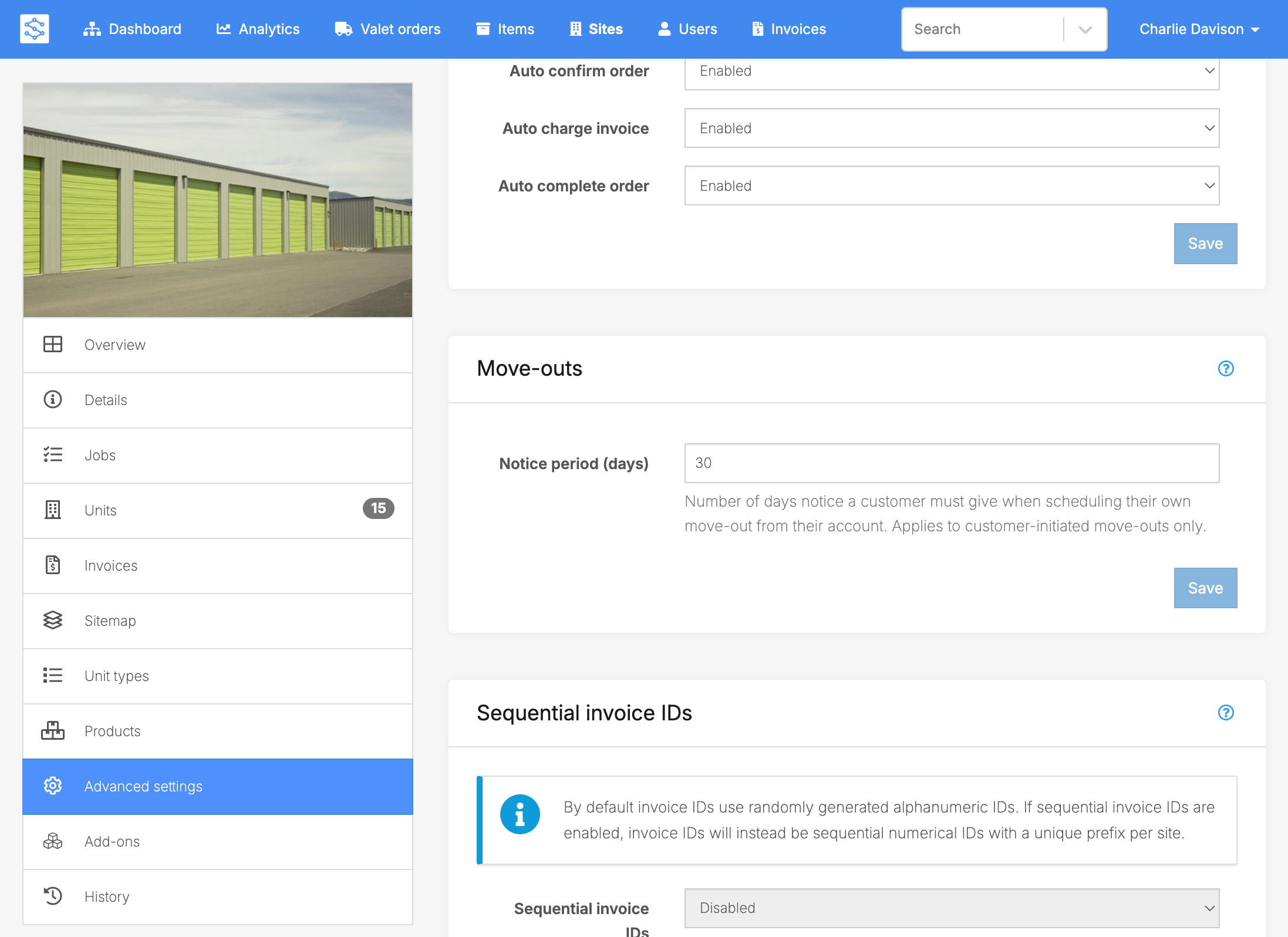This screenshot has width=1288, height=937.
Task: Open the Sequential invoice IDs dropdown
Action: tap(952, 908)
